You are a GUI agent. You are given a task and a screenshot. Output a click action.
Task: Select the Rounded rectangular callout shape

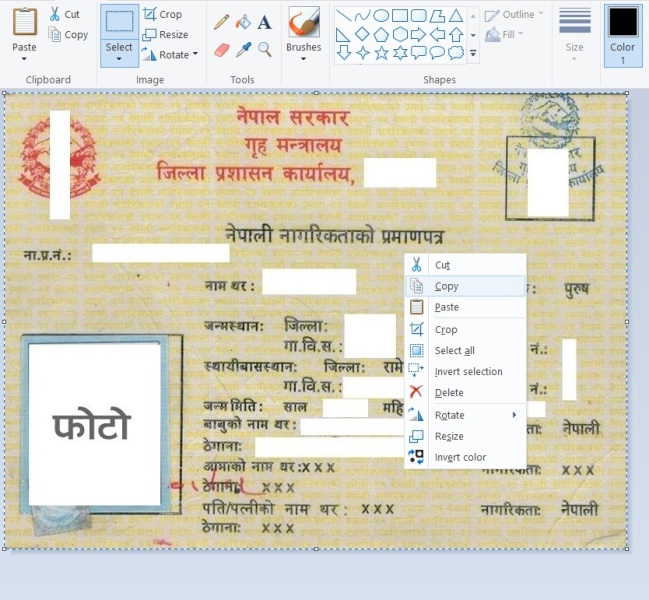coord(418,53)
